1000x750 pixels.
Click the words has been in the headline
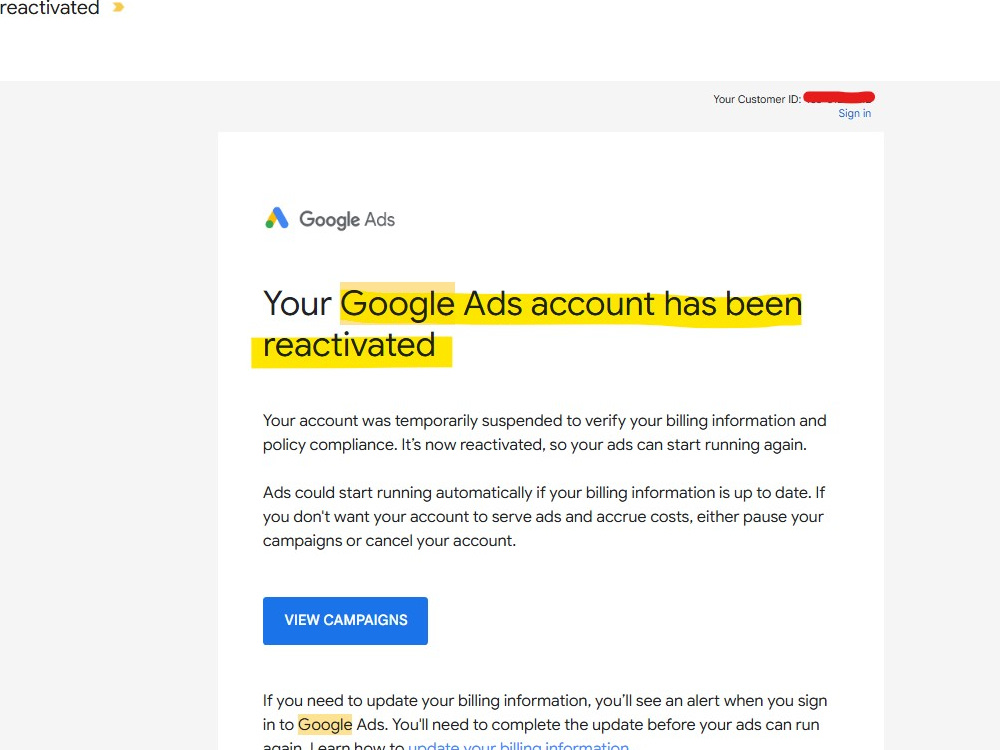tap(733, 304)
